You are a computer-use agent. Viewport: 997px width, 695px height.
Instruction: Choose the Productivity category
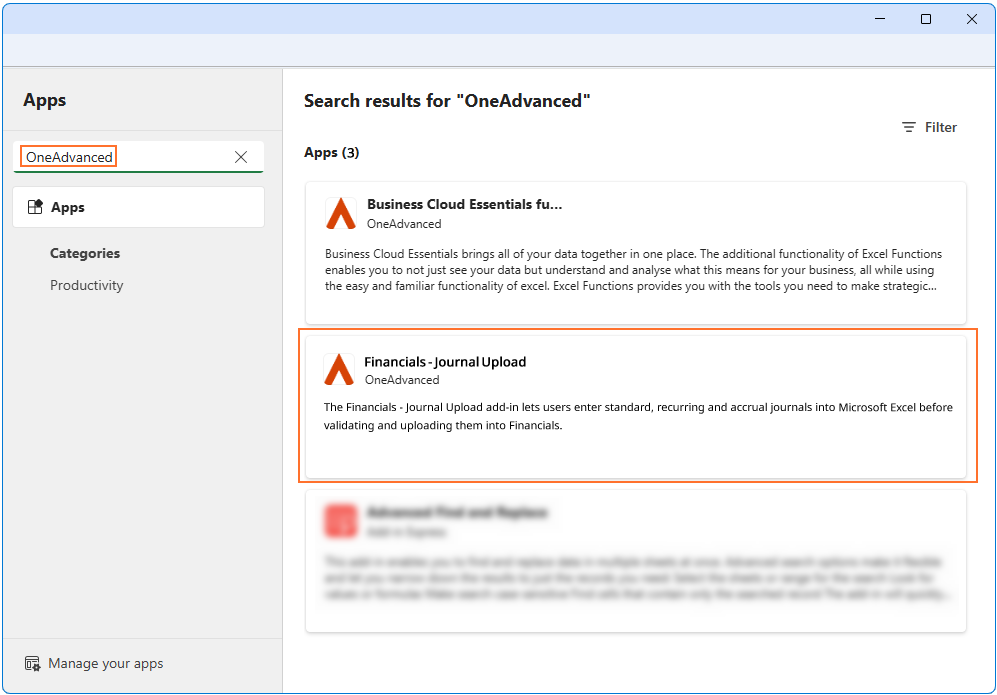click(87, 285)
